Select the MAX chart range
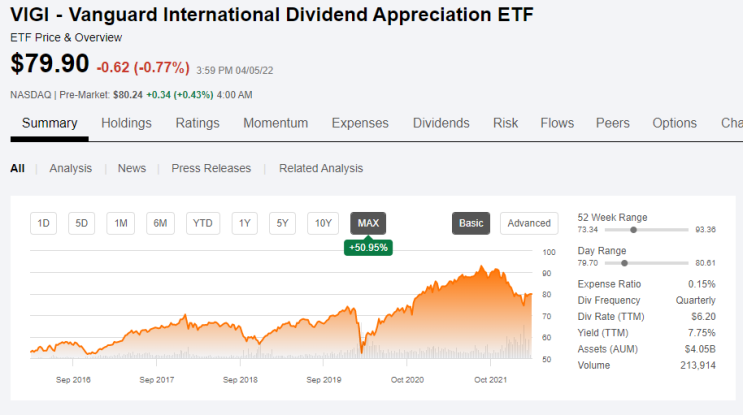 (x=368, y=223)
